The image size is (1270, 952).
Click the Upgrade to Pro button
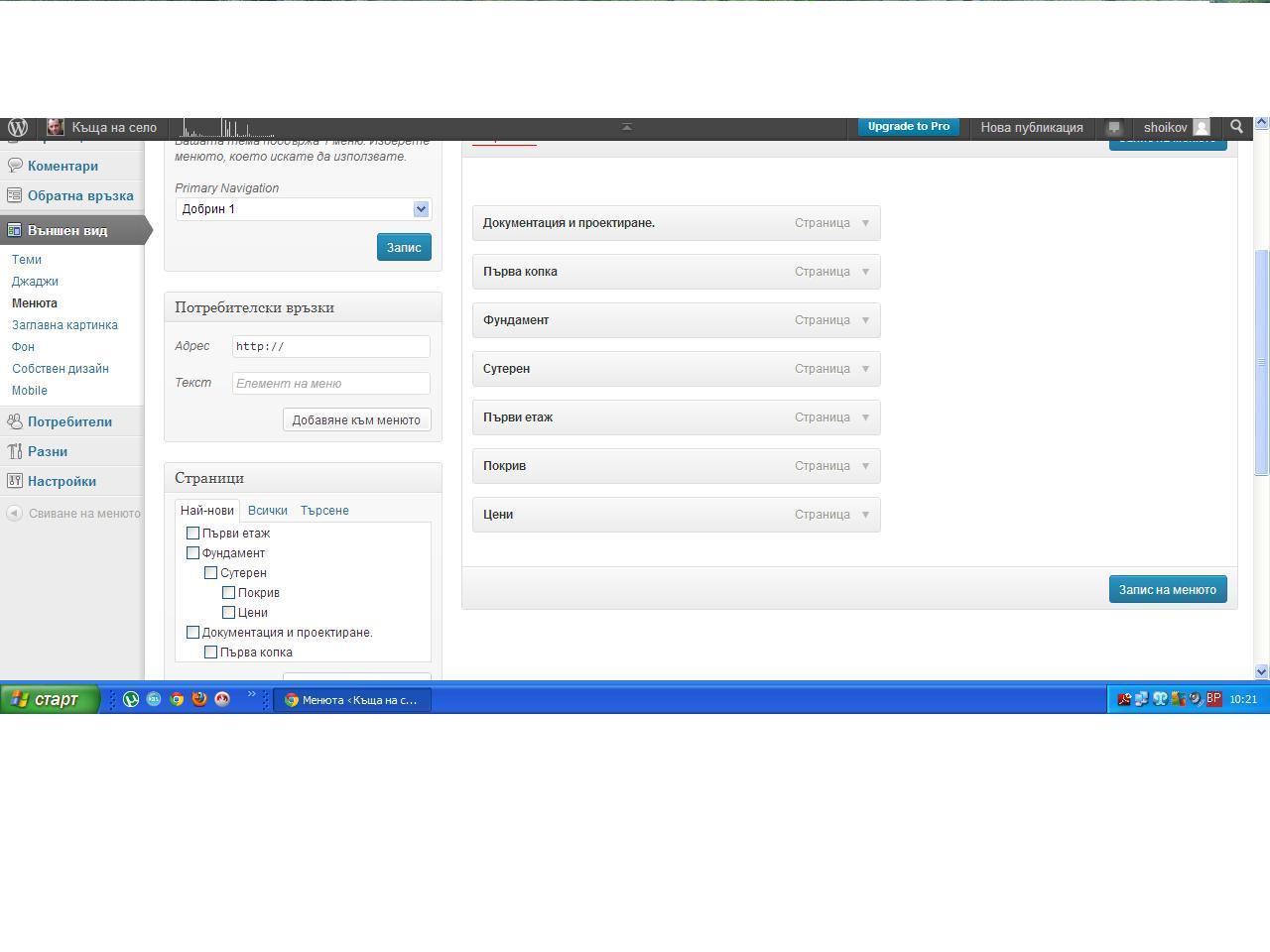point(908,127)
